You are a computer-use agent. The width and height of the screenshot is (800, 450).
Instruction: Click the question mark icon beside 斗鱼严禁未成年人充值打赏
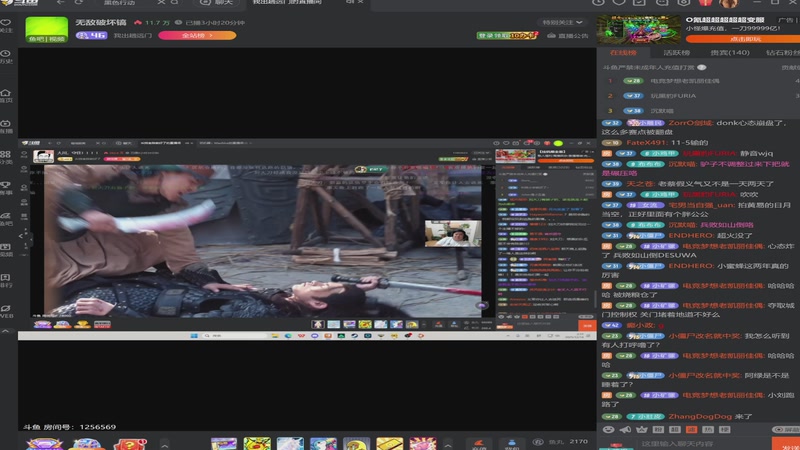(702, 67)
